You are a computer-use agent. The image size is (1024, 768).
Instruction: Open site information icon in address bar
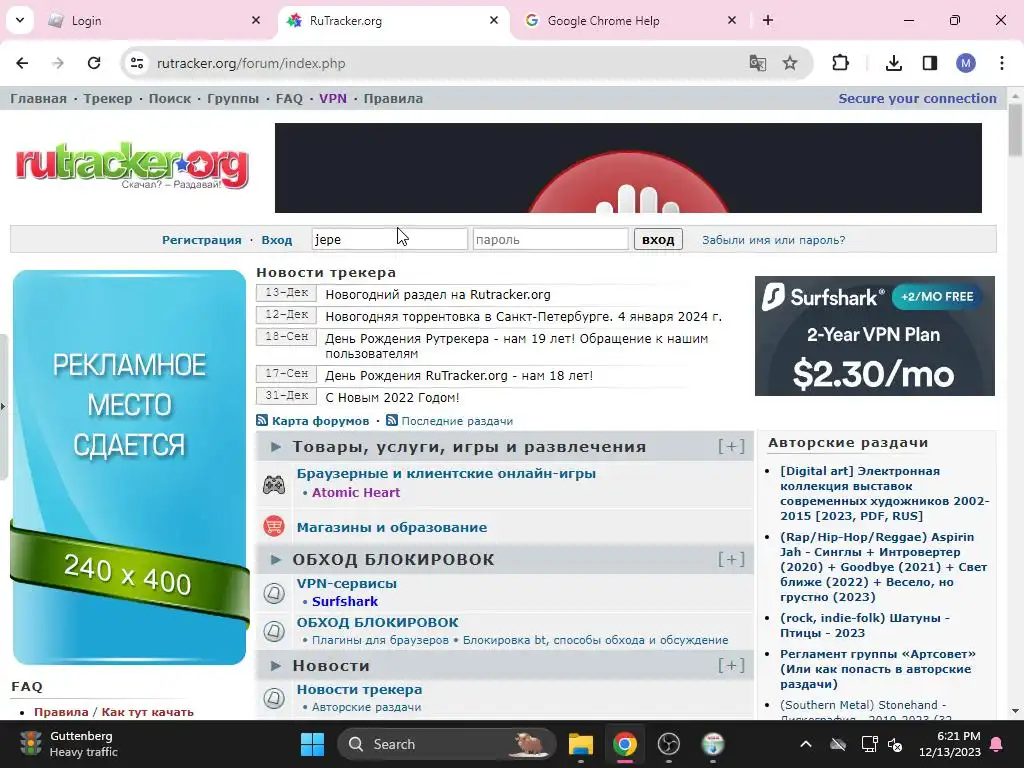(137, 63)
